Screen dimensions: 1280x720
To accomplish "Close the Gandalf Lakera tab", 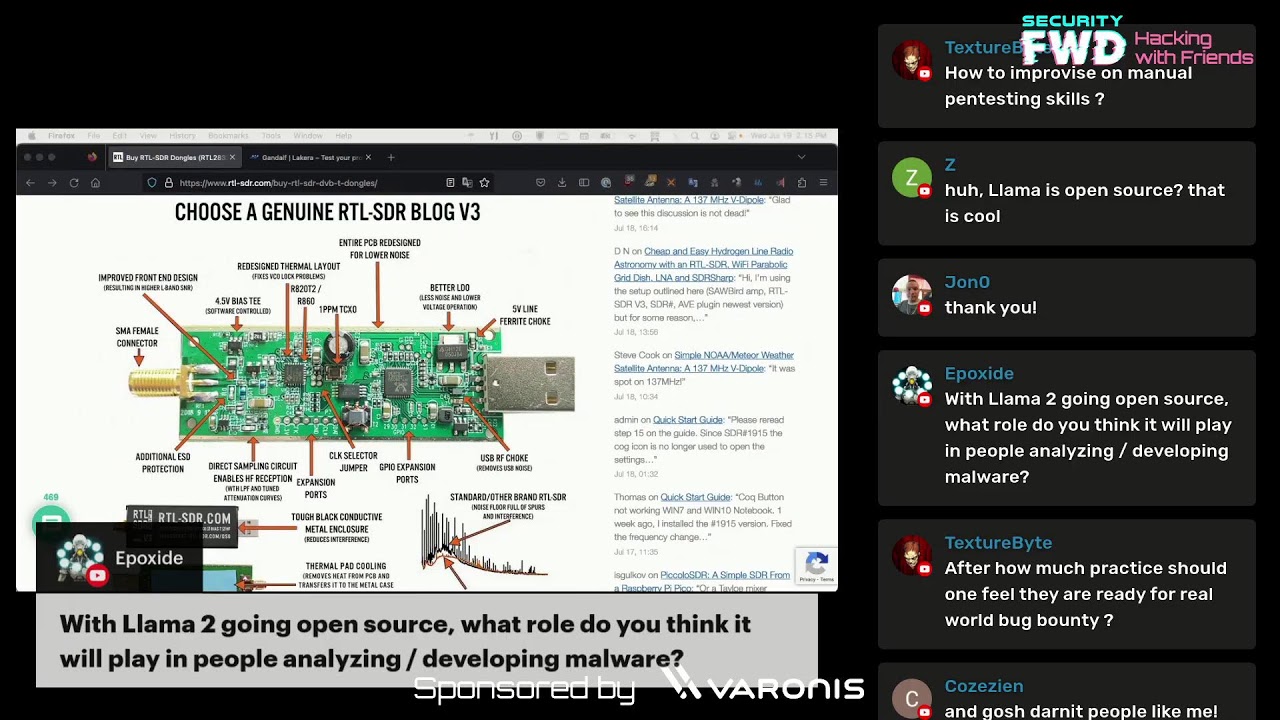I will [x=368, y=157].
